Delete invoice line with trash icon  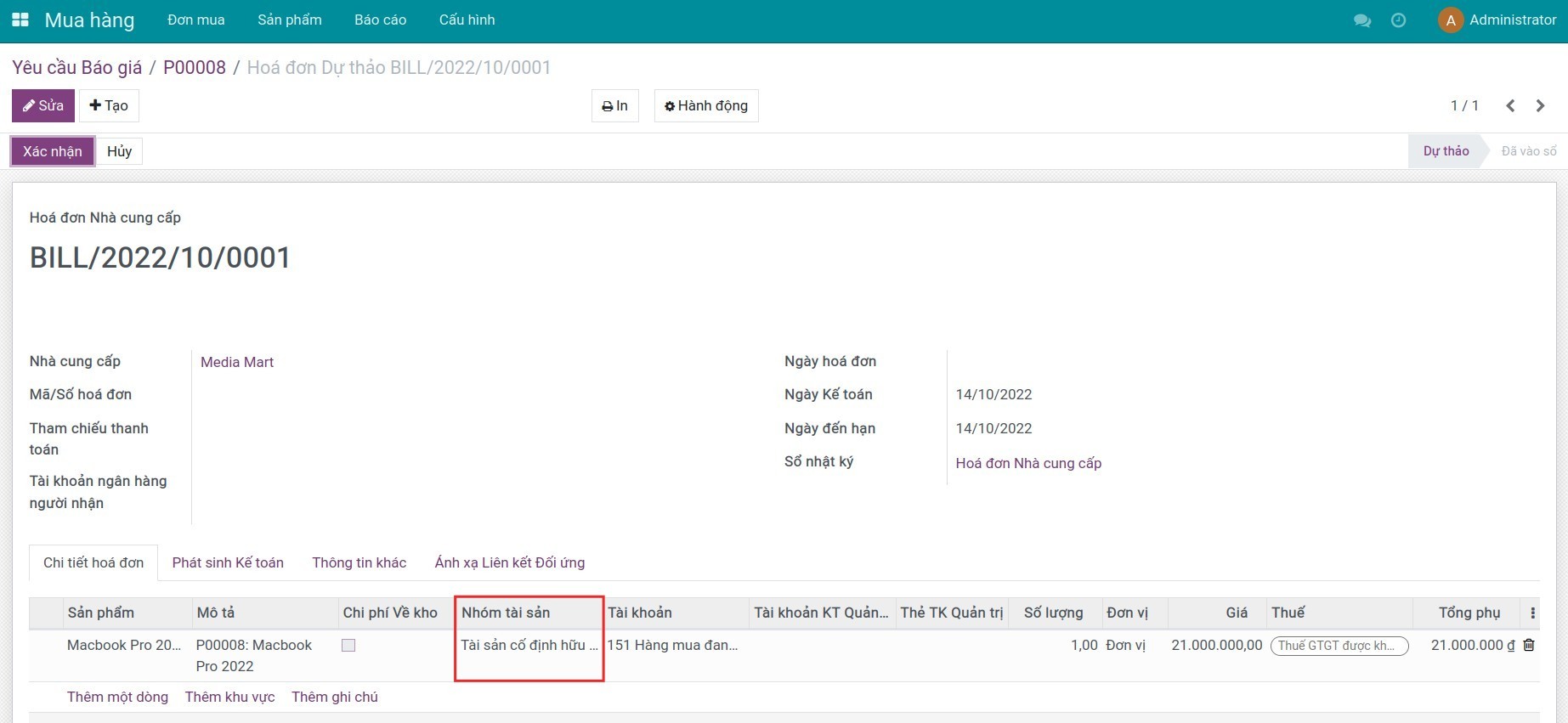1529,645
